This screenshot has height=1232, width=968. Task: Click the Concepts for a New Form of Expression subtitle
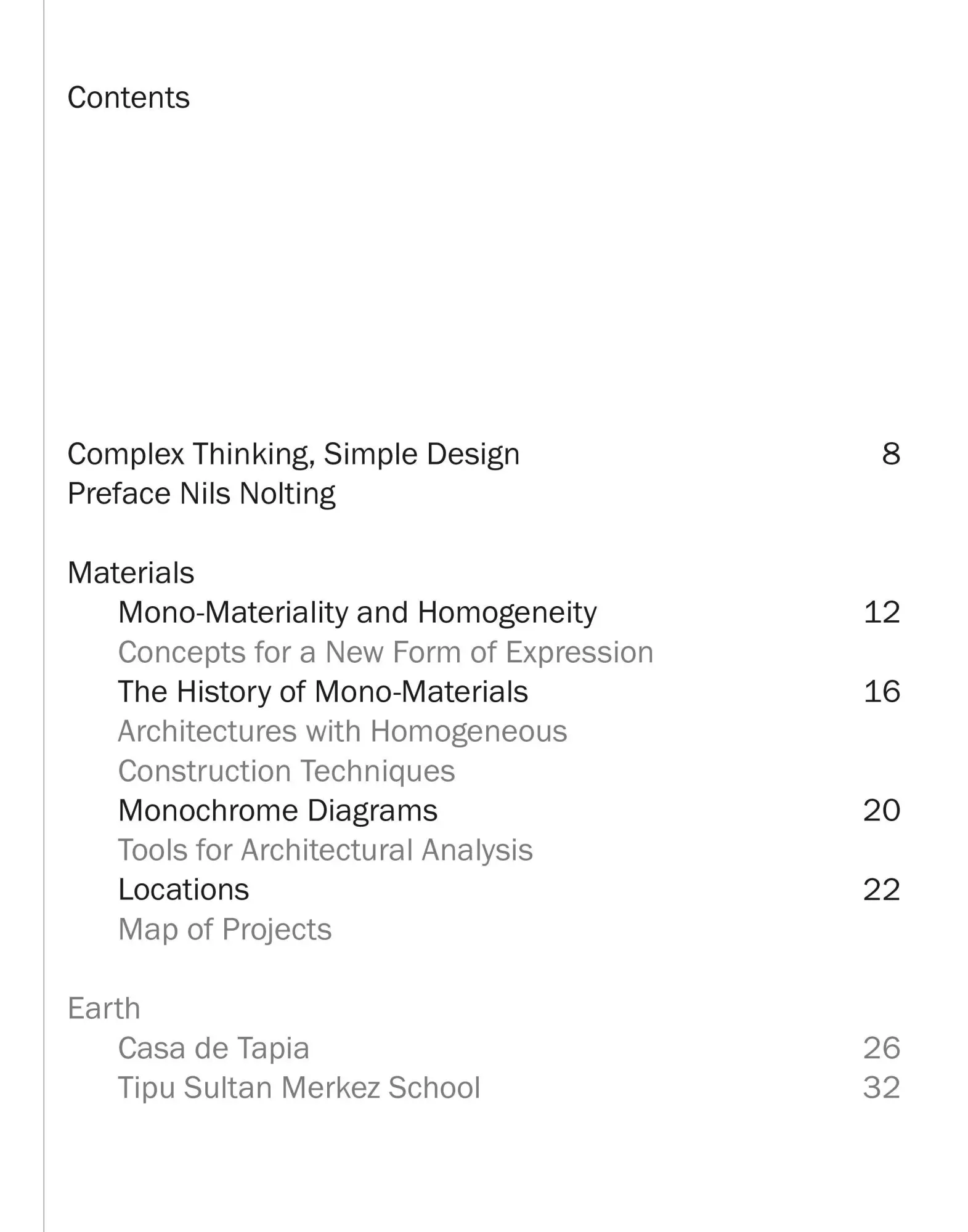pos(385,652)
